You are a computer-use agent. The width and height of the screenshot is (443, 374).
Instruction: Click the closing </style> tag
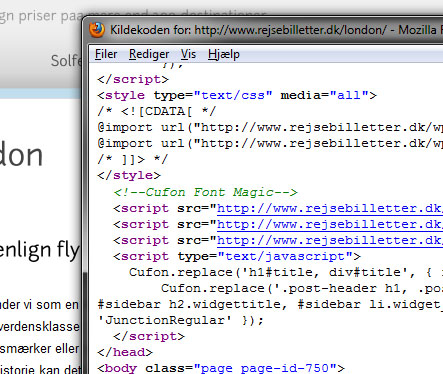tap(129, 176)
